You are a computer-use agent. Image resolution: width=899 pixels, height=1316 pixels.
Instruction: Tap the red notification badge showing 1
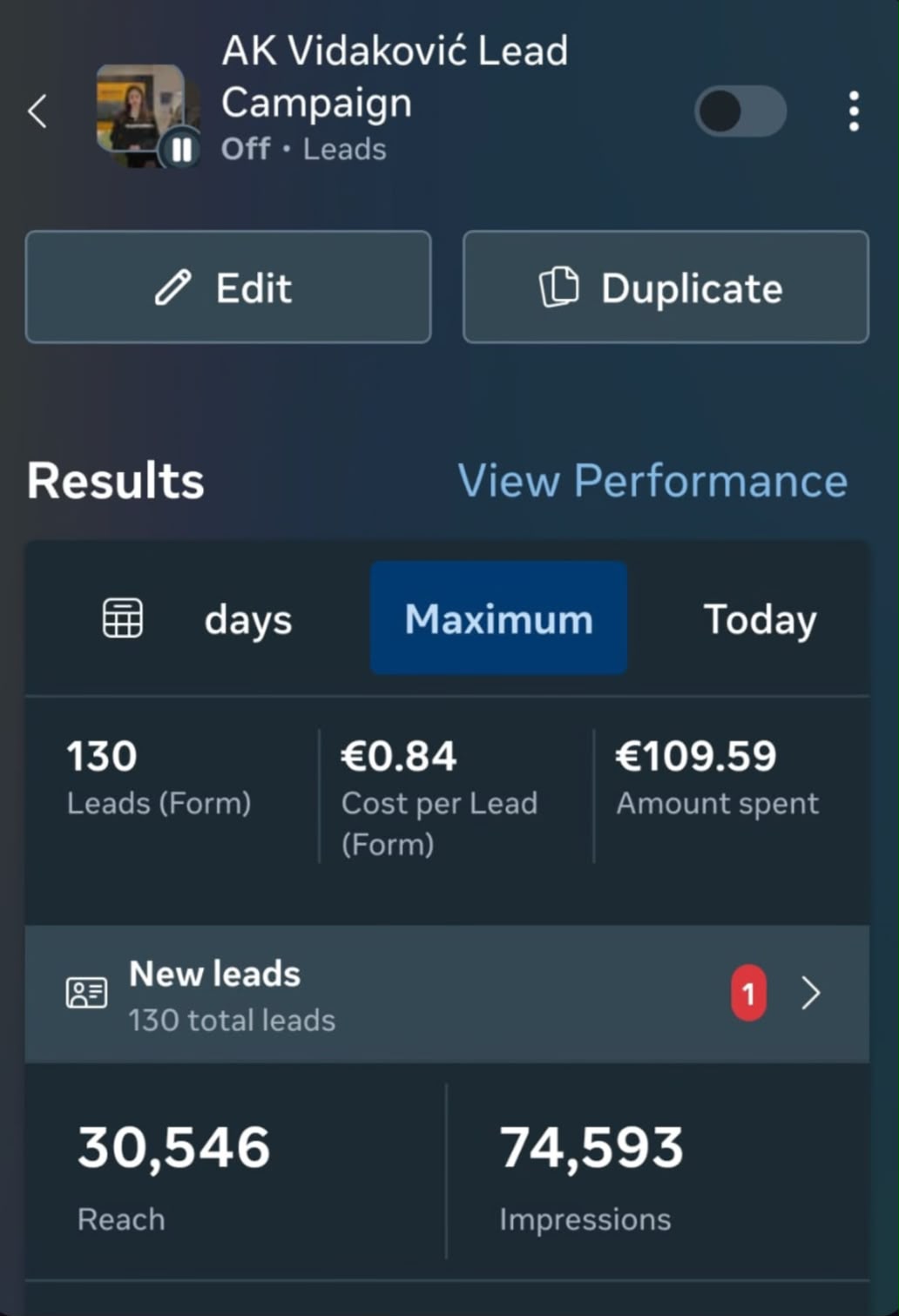(748, 993)
